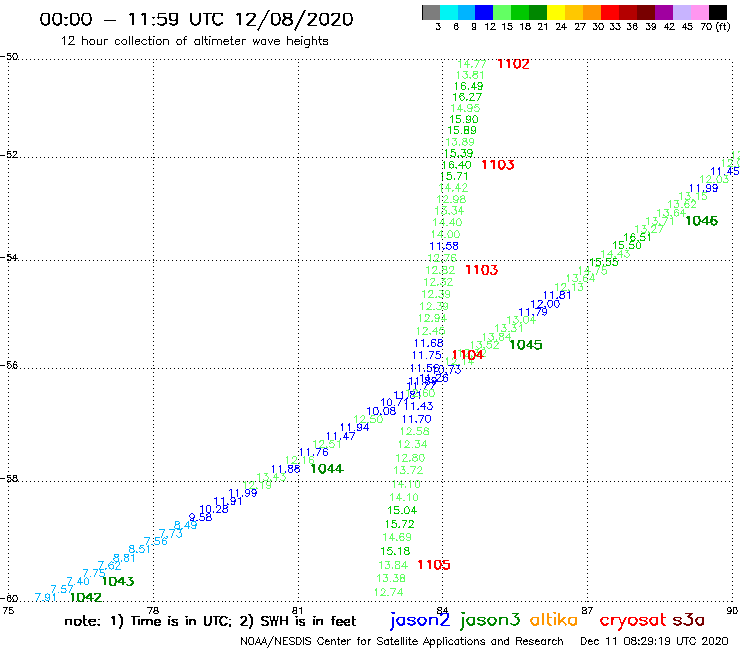Click the 84 longitude axis label
740x650 pixels.
pyautogui.click(x=442, y=610)
